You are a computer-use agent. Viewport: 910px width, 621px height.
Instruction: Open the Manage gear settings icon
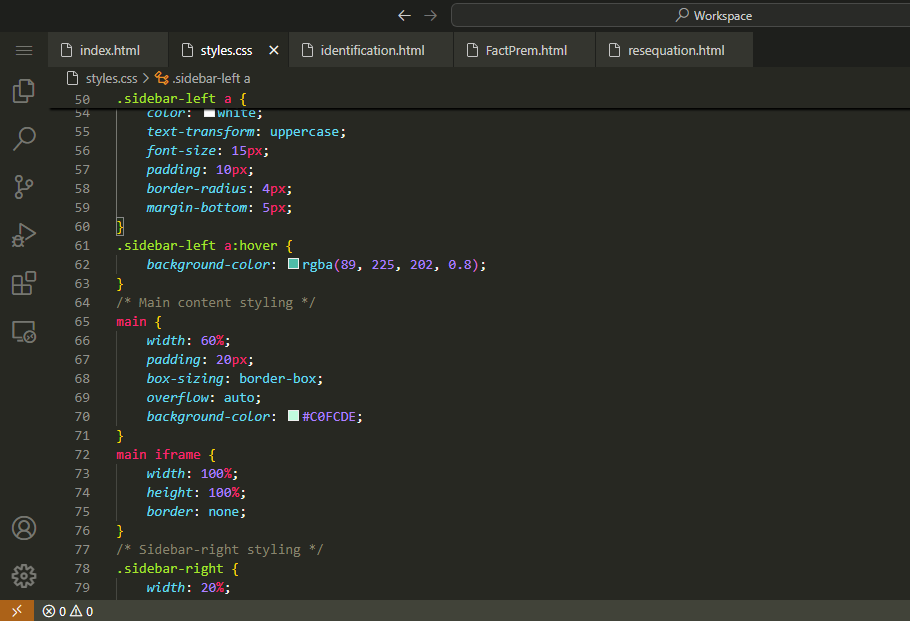pyautogui.click(x=24, y=576)
